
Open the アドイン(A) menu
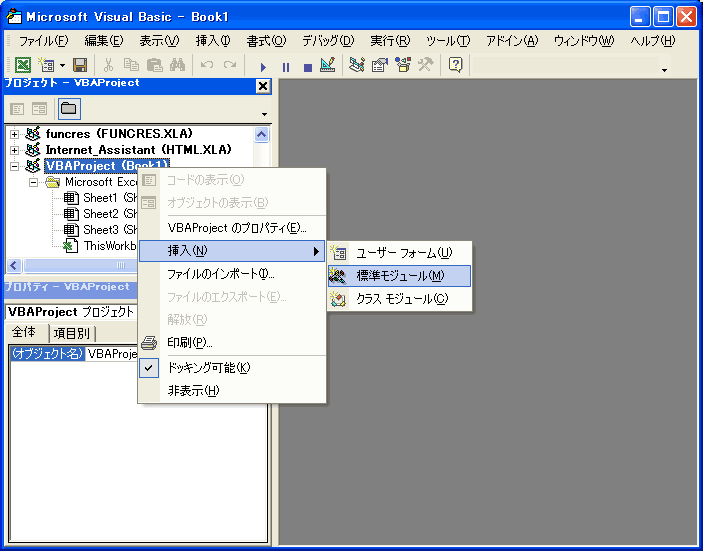(512, 41)
